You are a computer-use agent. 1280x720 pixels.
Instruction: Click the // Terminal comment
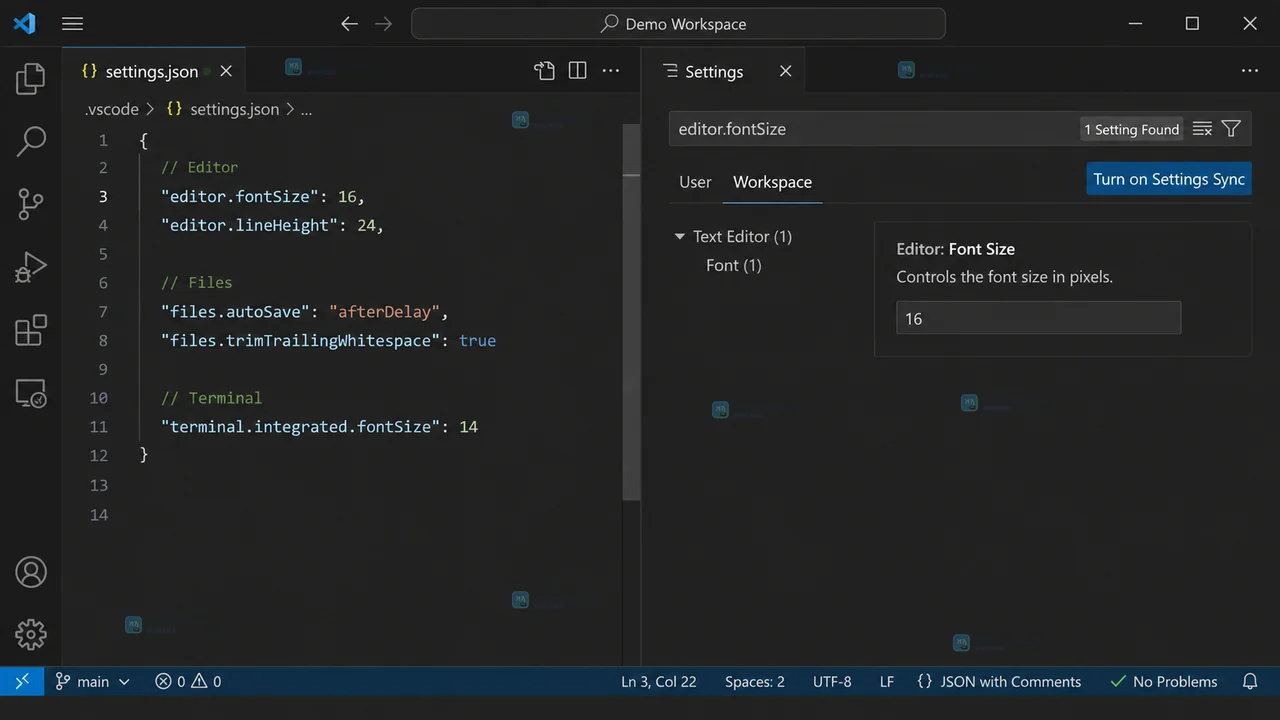pyautogui.click(x=211, y=397)
